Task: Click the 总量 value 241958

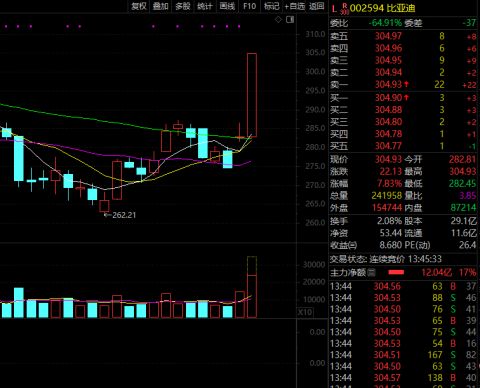Action: [x=387, y=195]
